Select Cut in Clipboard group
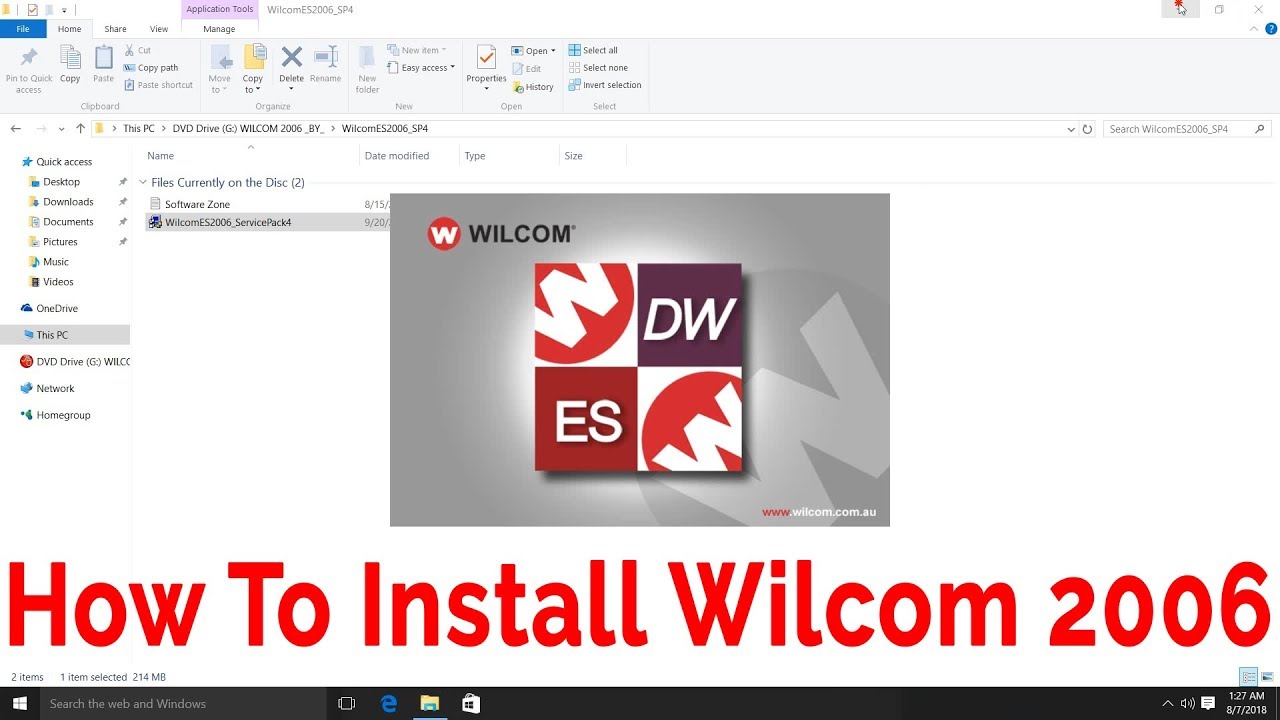The width and height of the screenshot is (1280, 720). [x=137, y=50]
